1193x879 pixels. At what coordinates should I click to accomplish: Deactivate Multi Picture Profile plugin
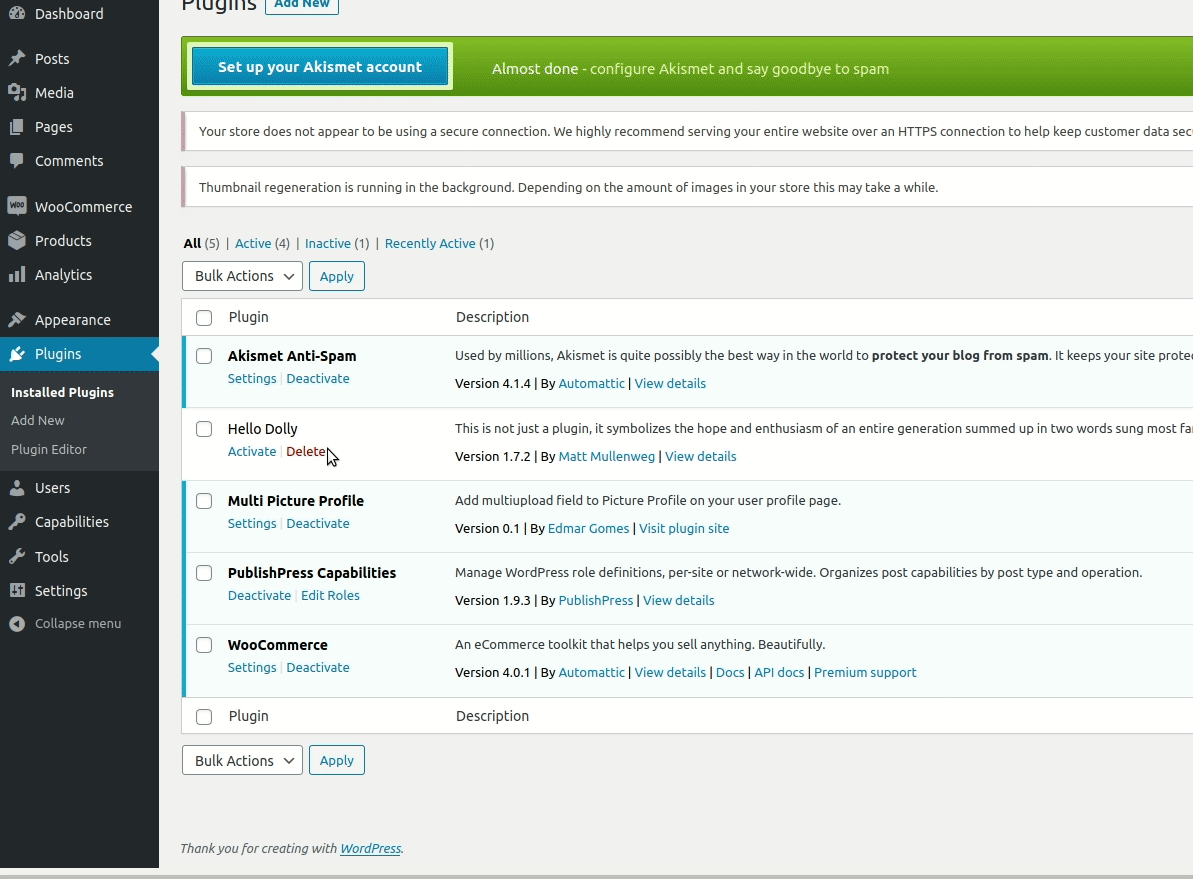coord(318,524)
